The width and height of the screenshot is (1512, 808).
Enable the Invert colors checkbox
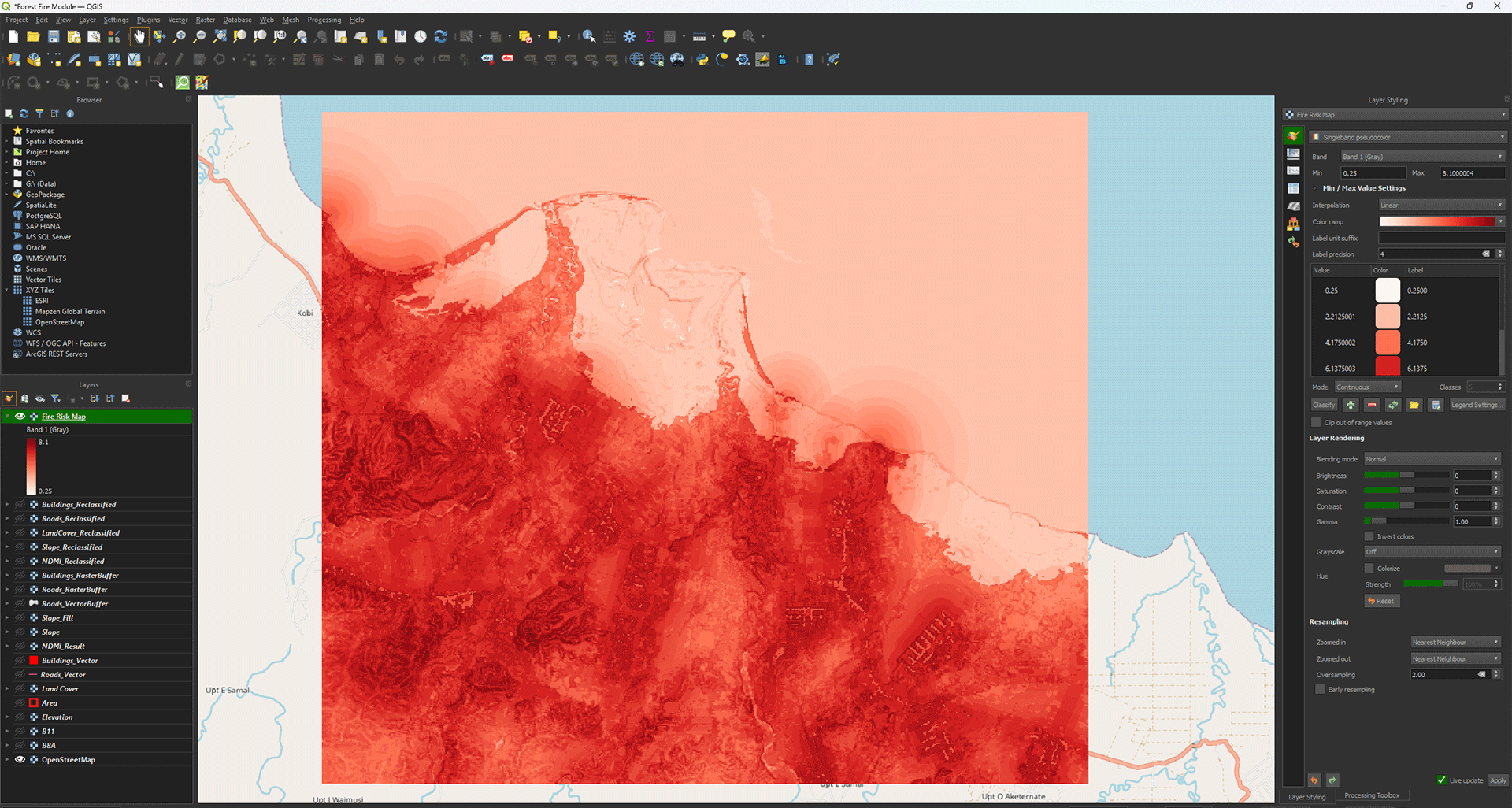1369,536
